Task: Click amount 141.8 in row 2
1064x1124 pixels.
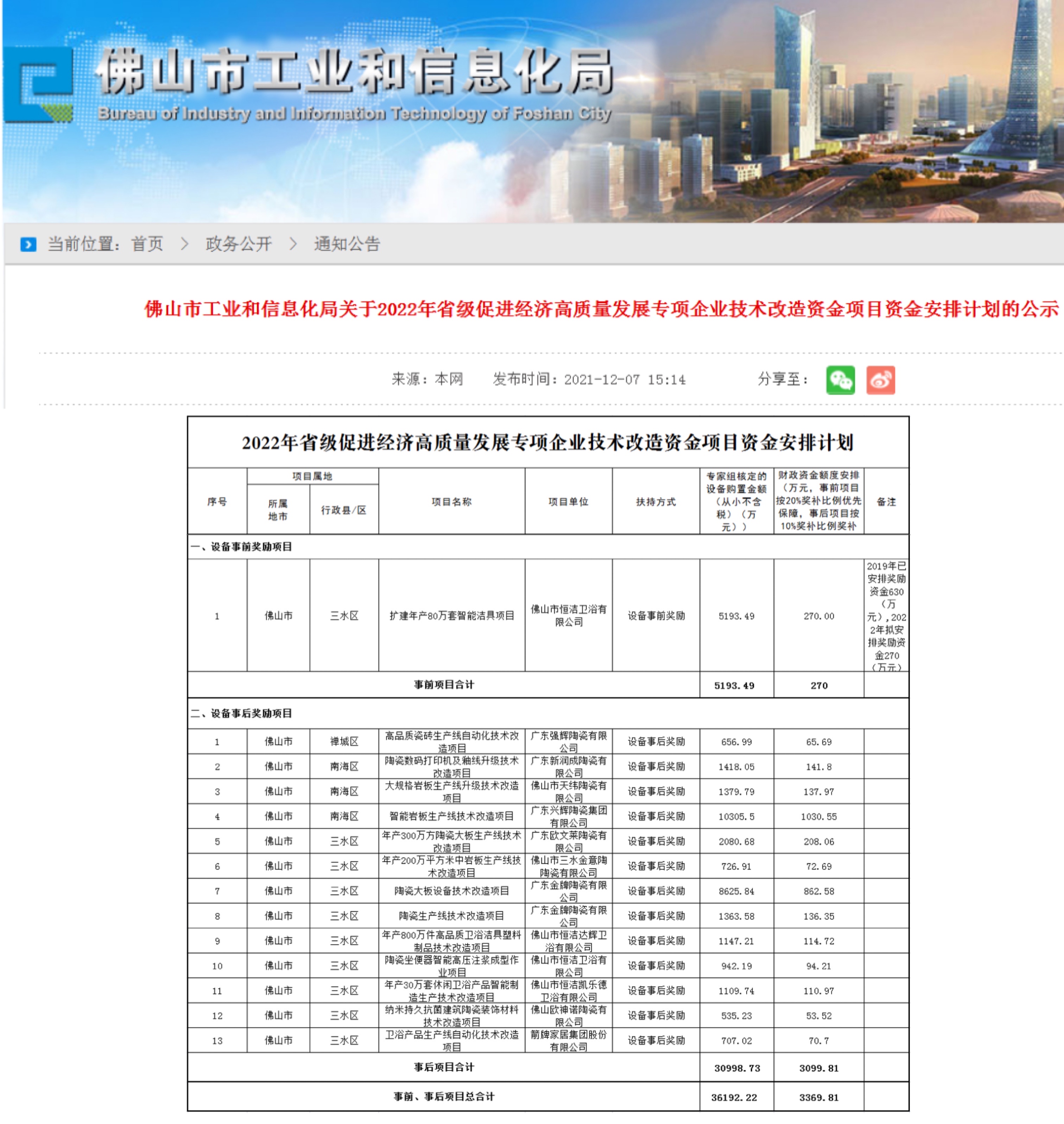Action: coord(819,767)
